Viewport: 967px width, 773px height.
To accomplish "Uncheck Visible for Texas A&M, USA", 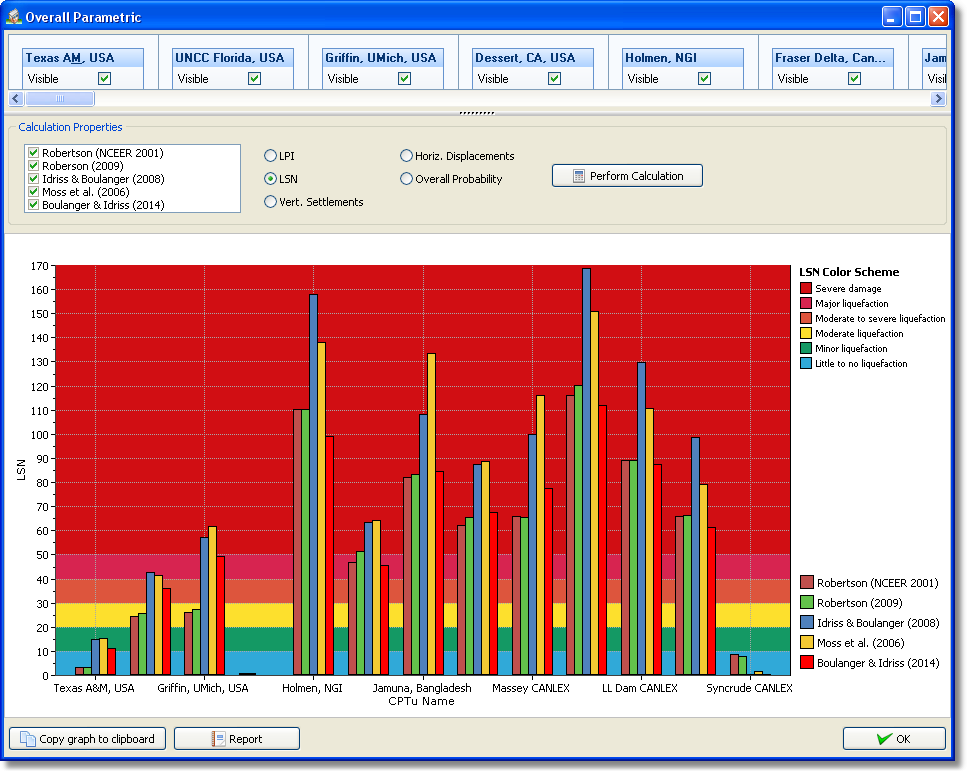I will click(x=105, y=79).
